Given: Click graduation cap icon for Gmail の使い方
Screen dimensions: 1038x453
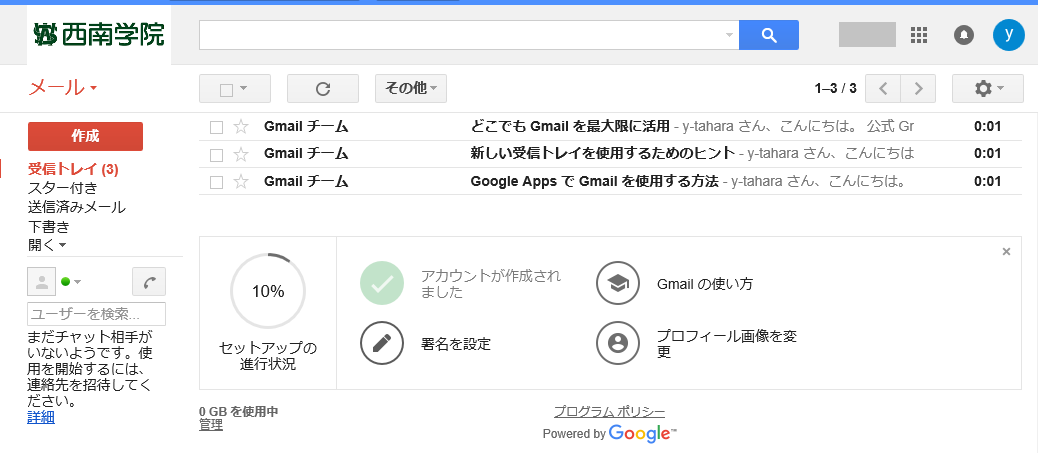Looking at the screenshot, I should (x=618, y=283).
